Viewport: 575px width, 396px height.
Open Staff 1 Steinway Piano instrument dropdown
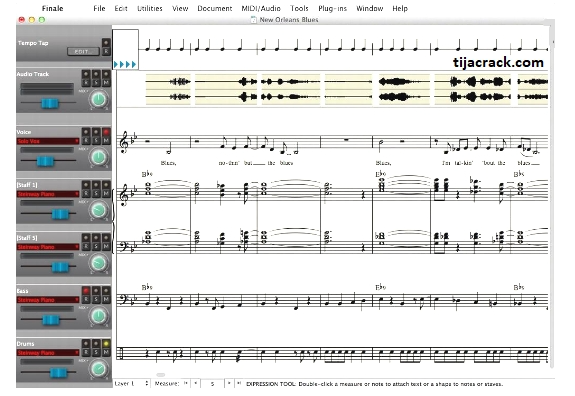tap(48, 194)
